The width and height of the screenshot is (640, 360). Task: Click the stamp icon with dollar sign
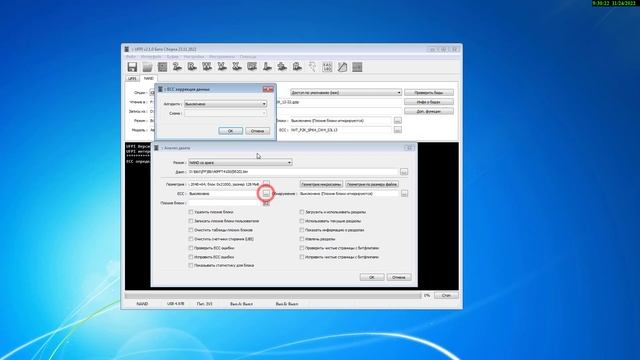282,67
